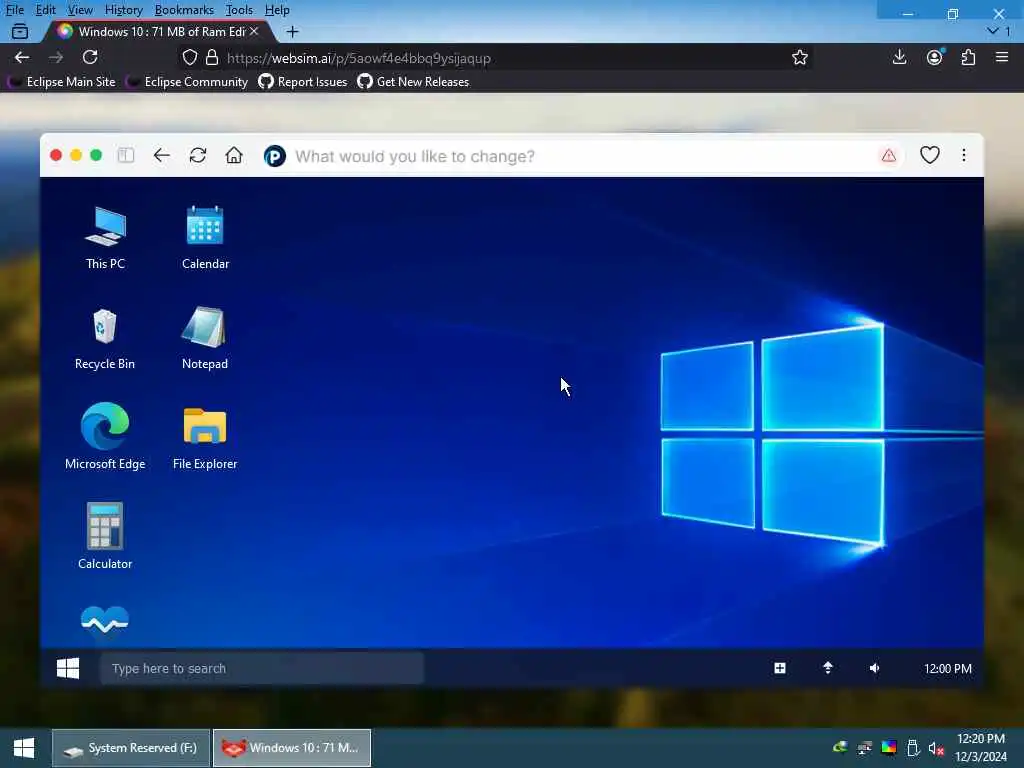The width and height of the screenshot is (1024, 768).
Task: Open the Edit menu
Action: (x=45, y=10)
